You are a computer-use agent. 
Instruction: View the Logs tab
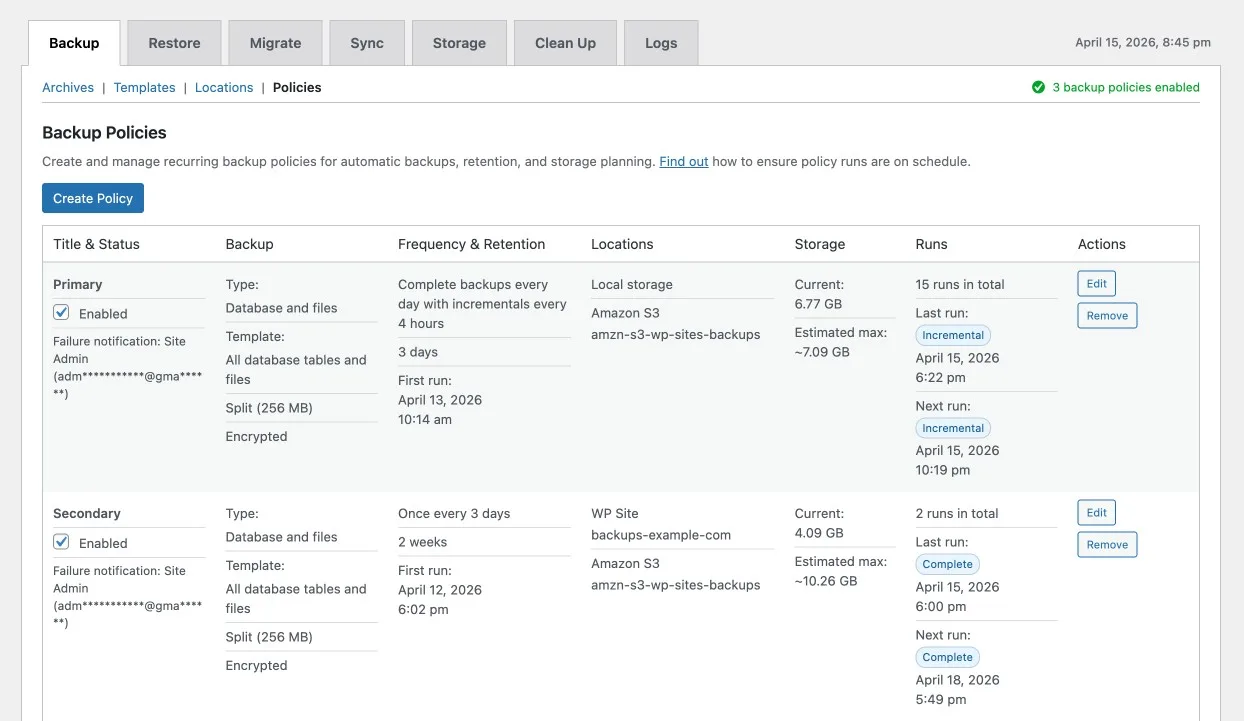click(661, 43)
